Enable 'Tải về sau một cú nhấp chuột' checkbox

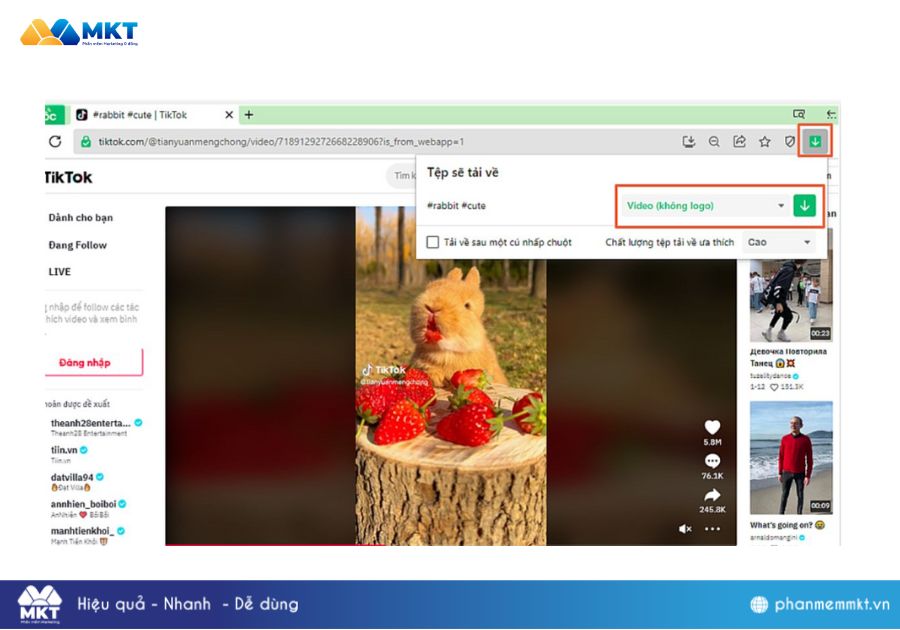coord(433,242)
